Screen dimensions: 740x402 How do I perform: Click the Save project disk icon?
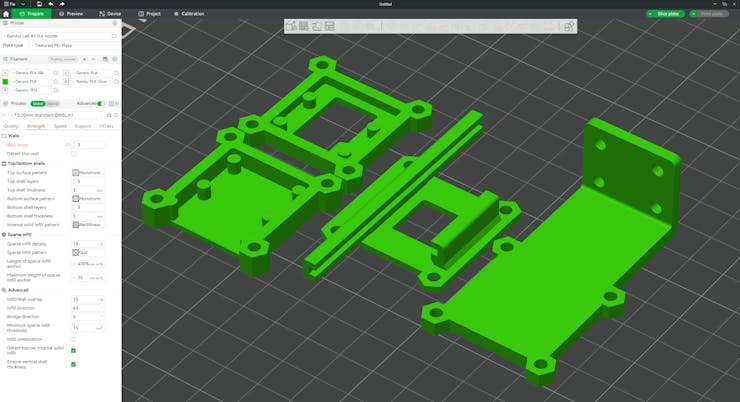[39, 4]
